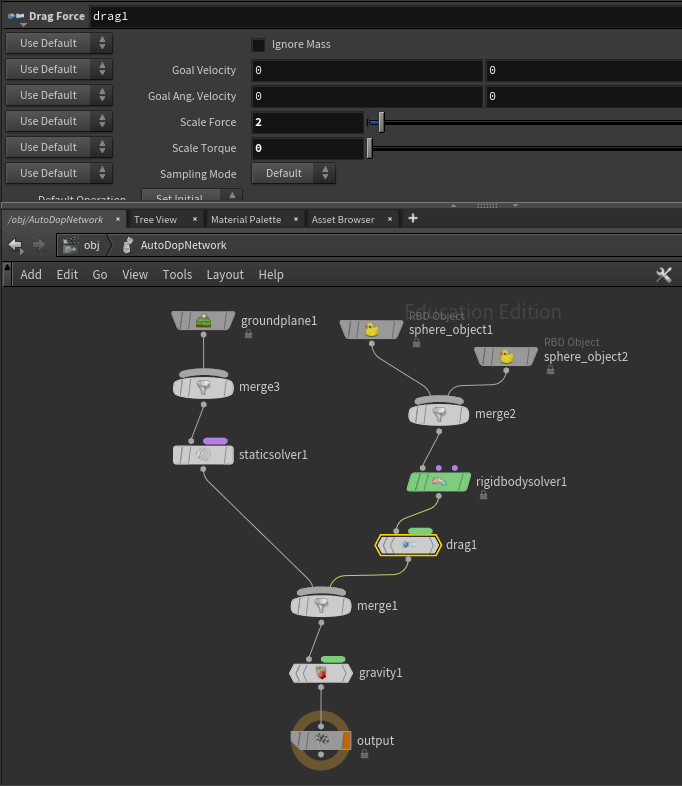Select the gravity1 force node
This screenshot has width=682, height=786.
(320, 673)
